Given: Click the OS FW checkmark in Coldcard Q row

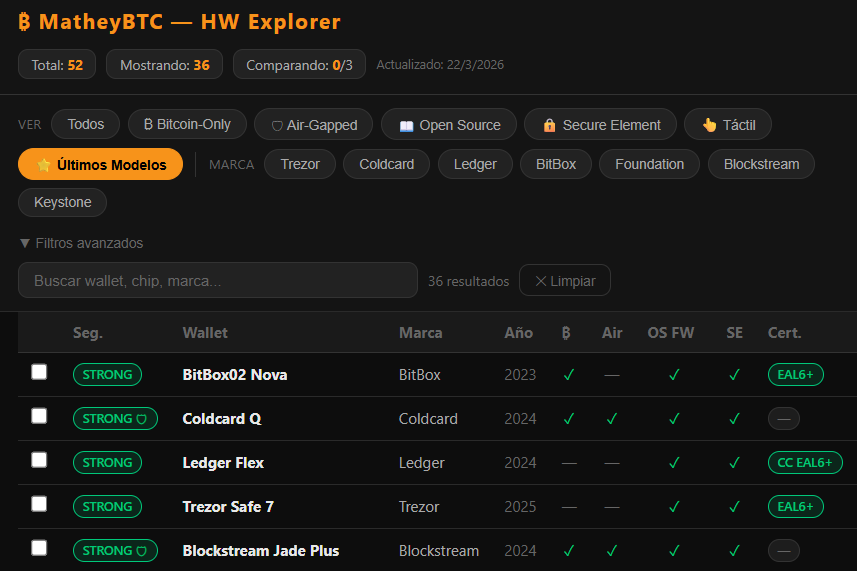Looking at the screenshot, I should (x=674, y=419).
